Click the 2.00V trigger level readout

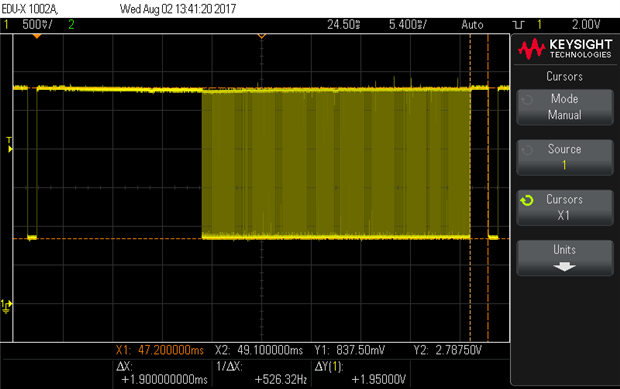tap(586, 25)
